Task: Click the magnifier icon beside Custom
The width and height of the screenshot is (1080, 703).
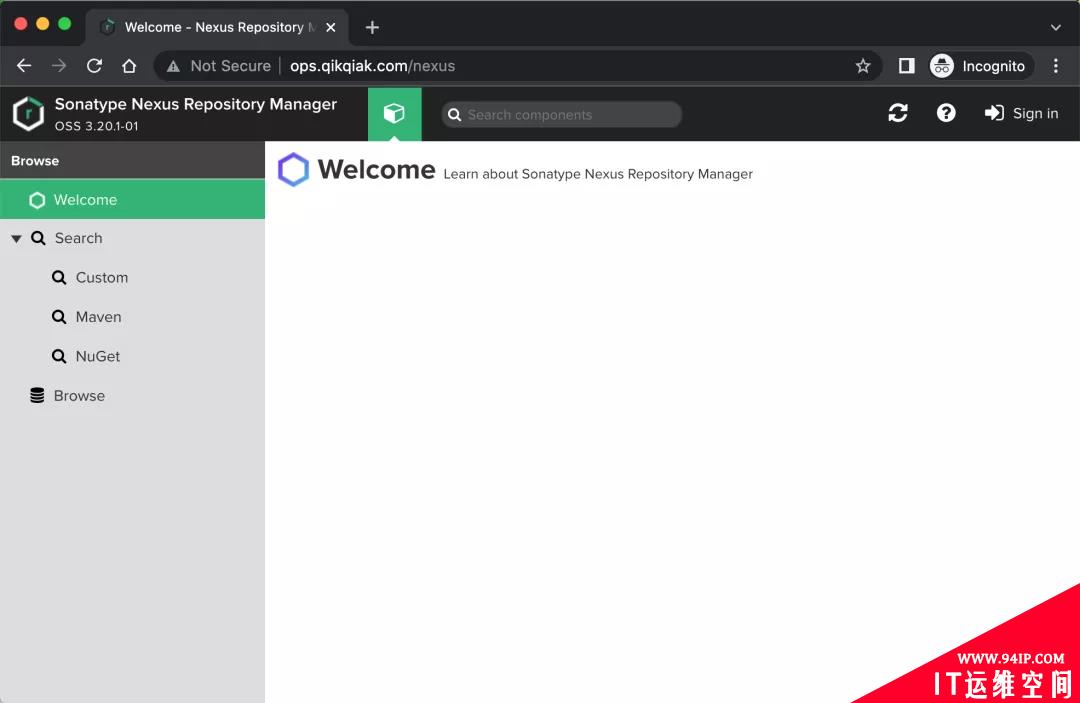Action: click(59, 277)
